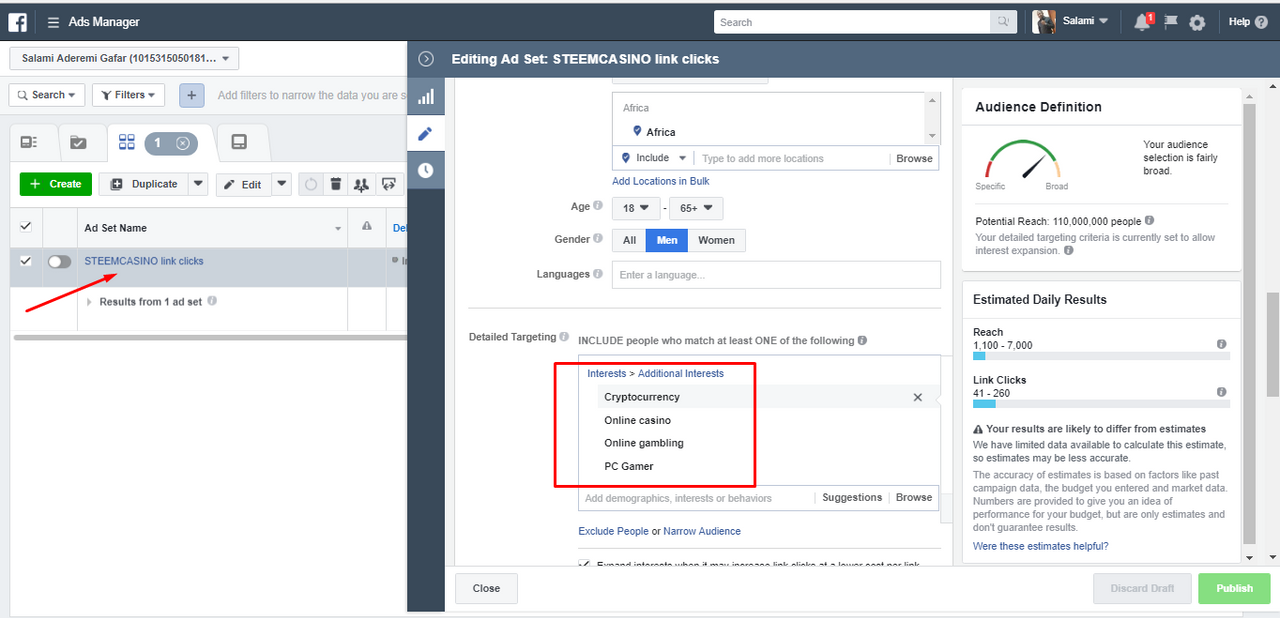Image resolution: width=1280 pixels, height=618 pixels.
Task: Change minimum age 18 dropdown
Action: (x=636, y=208)
